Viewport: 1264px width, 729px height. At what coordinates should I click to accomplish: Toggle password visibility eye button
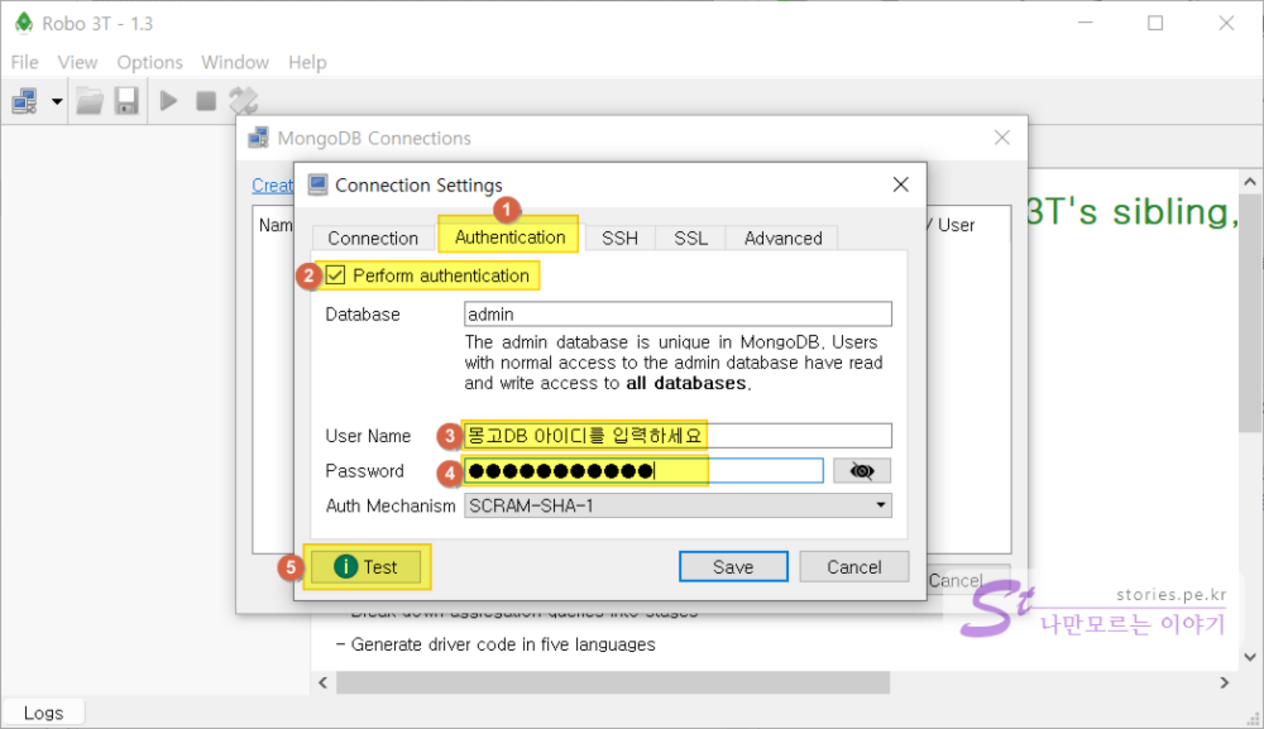(861, 471)
